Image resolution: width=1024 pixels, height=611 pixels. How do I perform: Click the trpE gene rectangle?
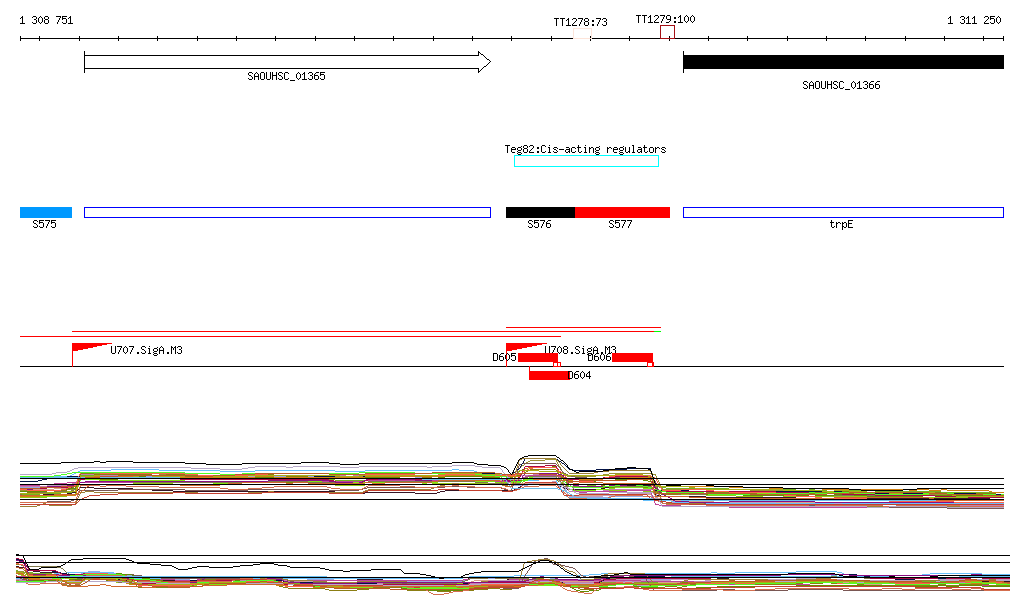pos(842,212)
